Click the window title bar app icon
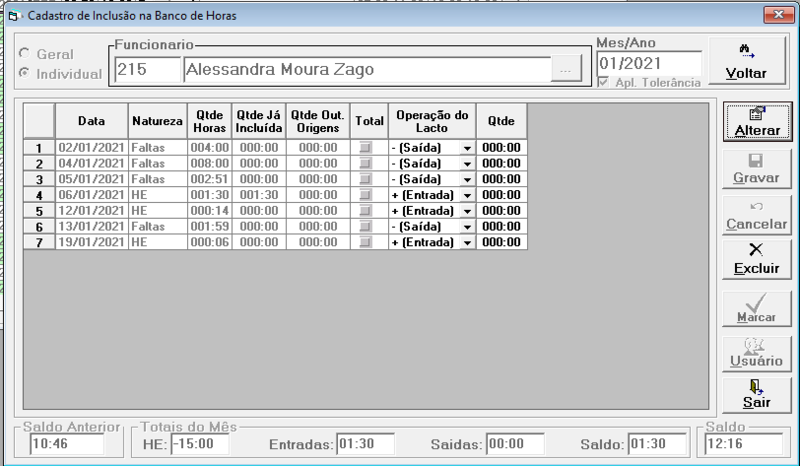The width and height of the screenshot is (800, 466). (13, 16)
